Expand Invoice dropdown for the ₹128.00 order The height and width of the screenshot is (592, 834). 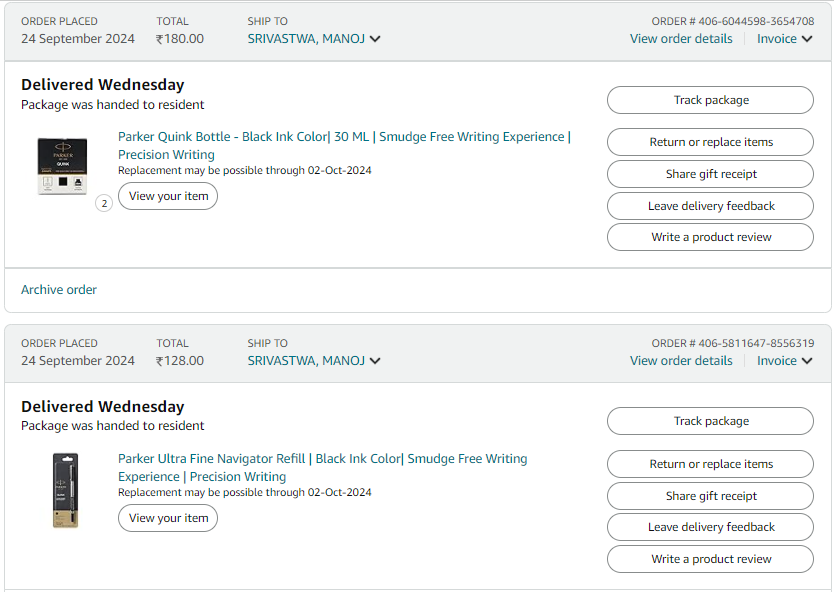point(785,361)
